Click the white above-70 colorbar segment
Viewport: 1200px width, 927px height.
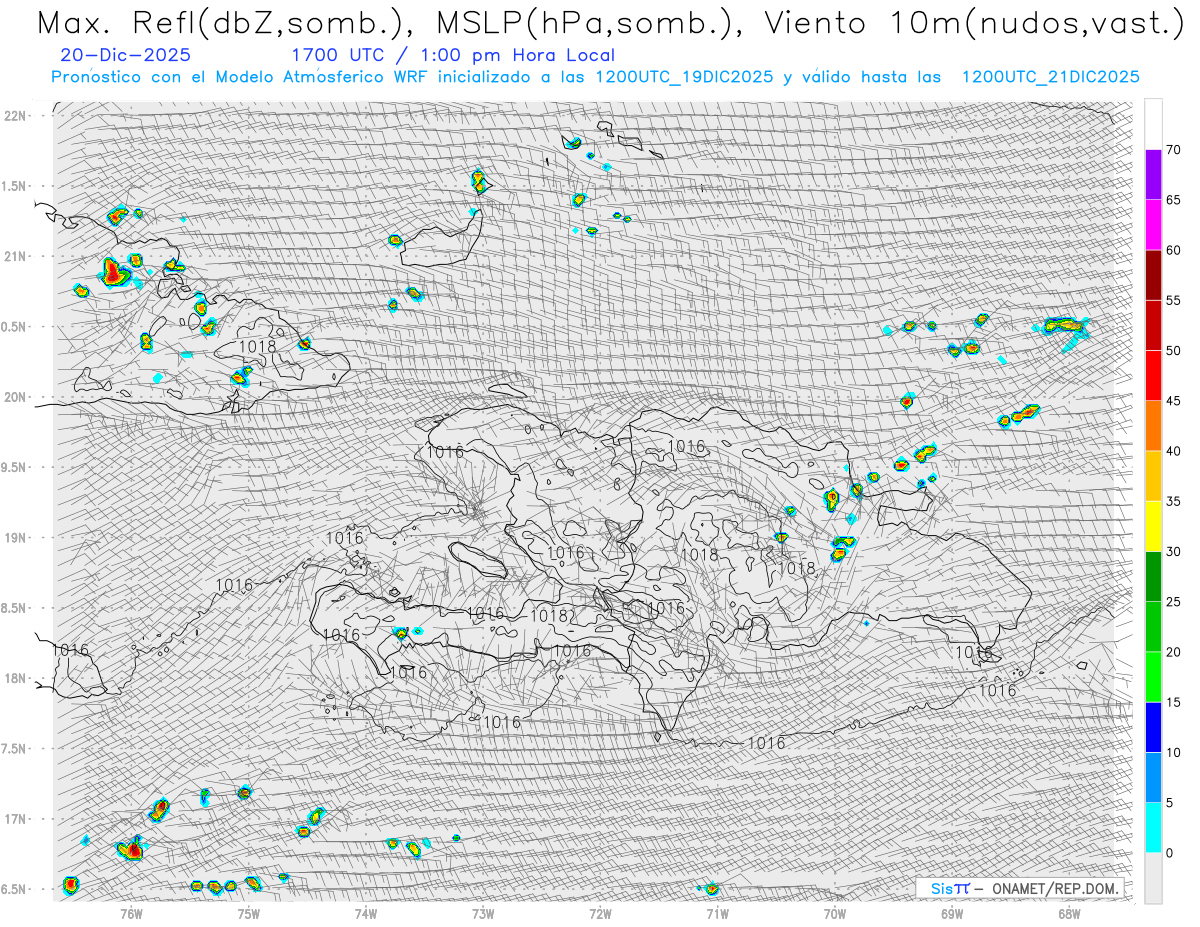tap(1153, 124)
